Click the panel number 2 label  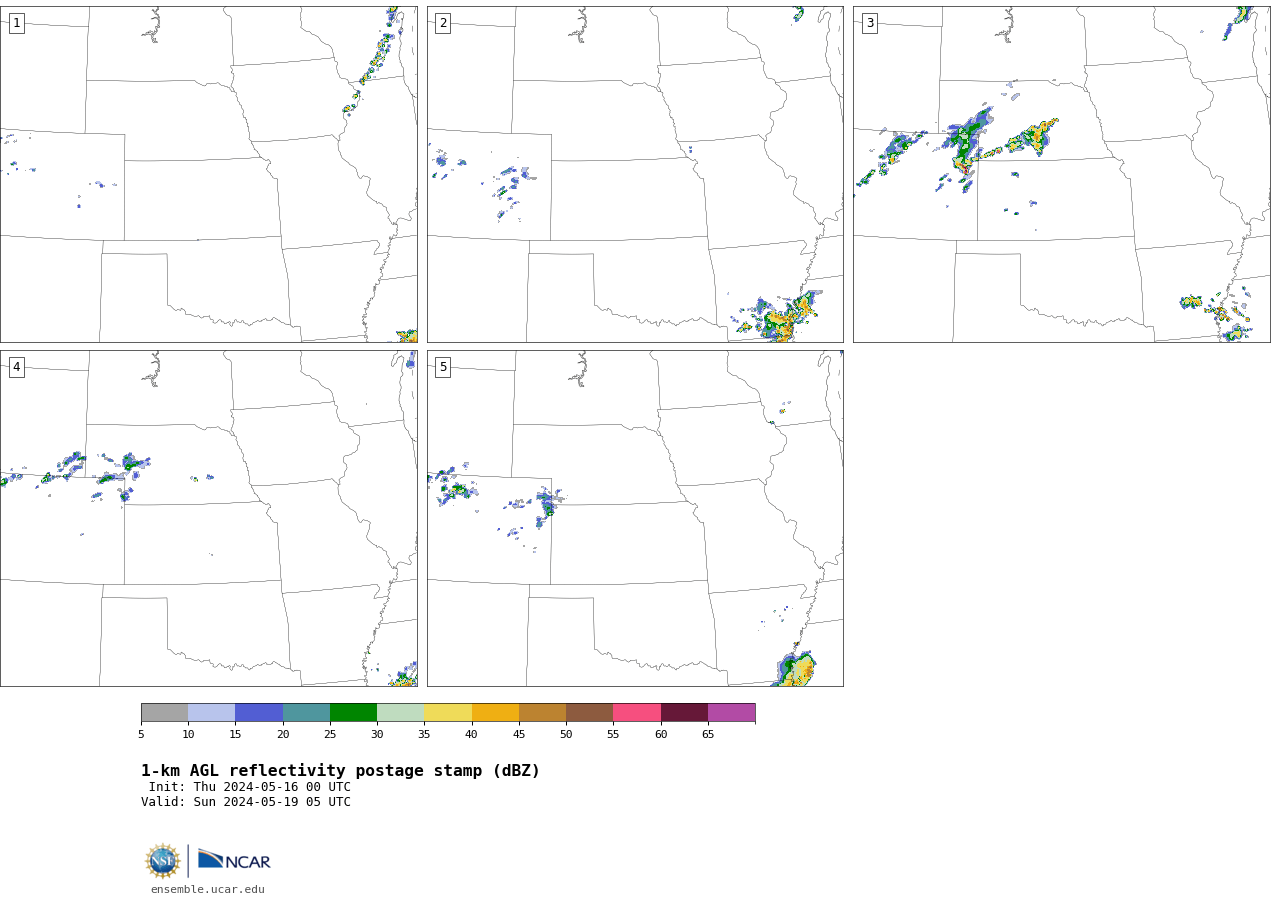click(443, 23)
